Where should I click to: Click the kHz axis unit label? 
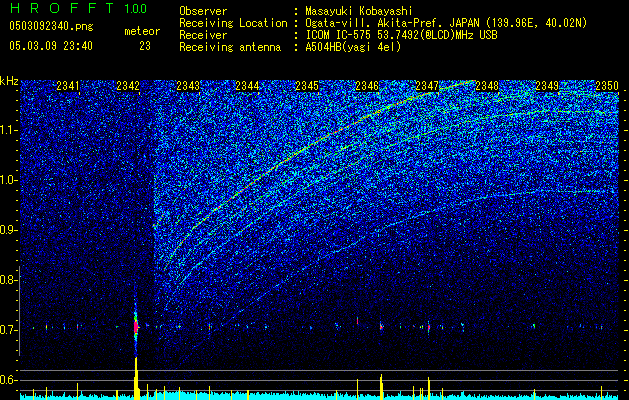(x=9, y=81)
